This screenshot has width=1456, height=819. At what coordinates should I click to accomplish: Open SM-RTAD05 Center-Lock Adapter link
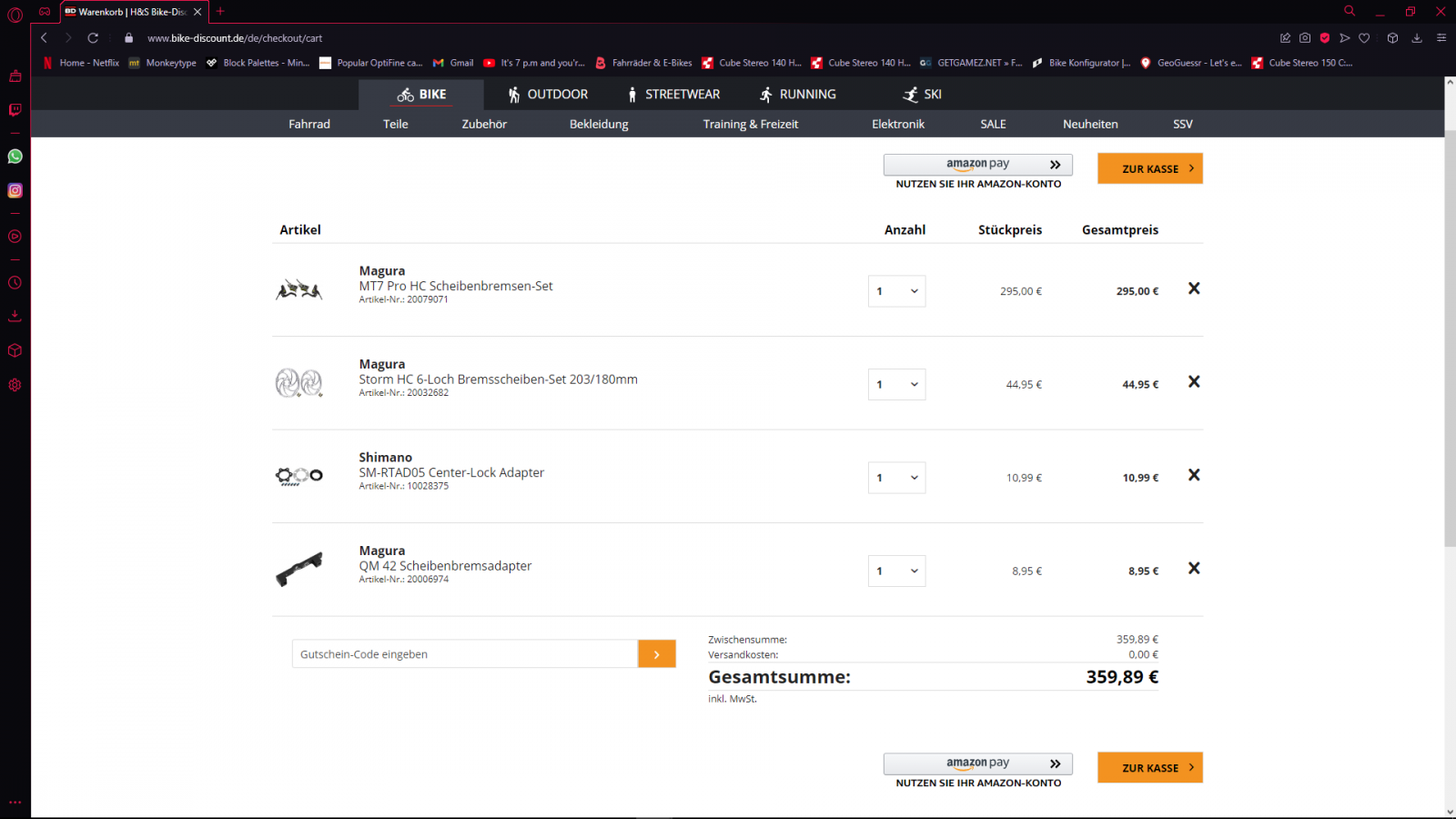451,472
